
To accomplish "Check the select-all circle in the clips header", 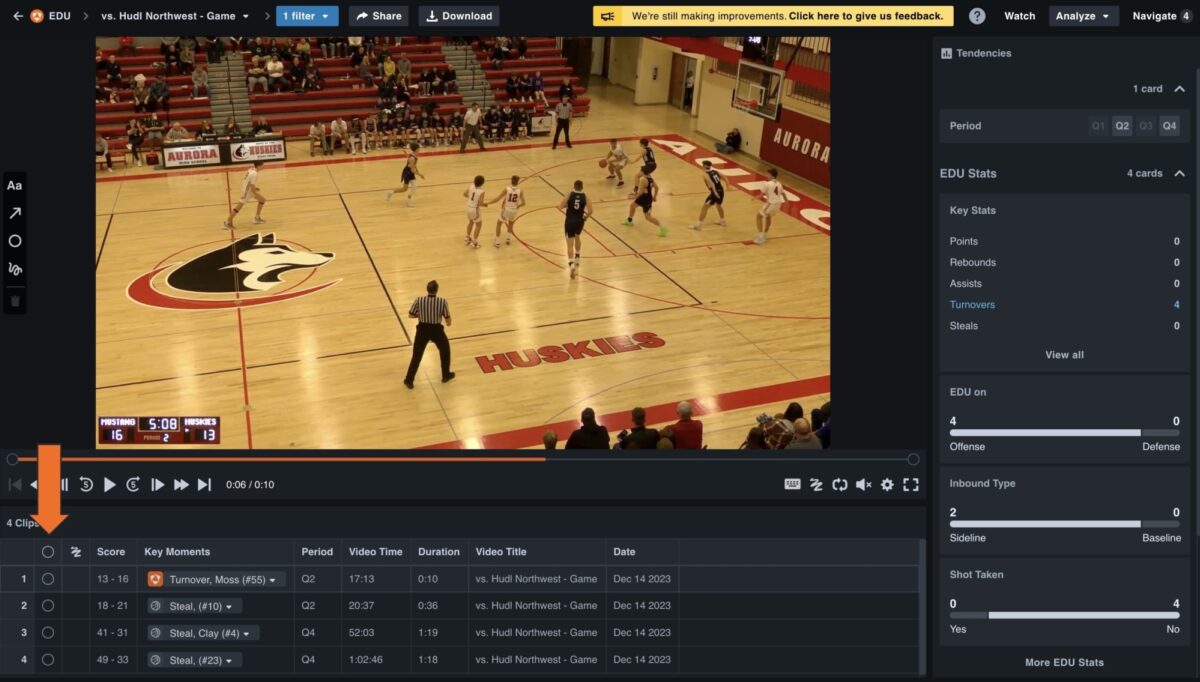I will click(47, 551).
